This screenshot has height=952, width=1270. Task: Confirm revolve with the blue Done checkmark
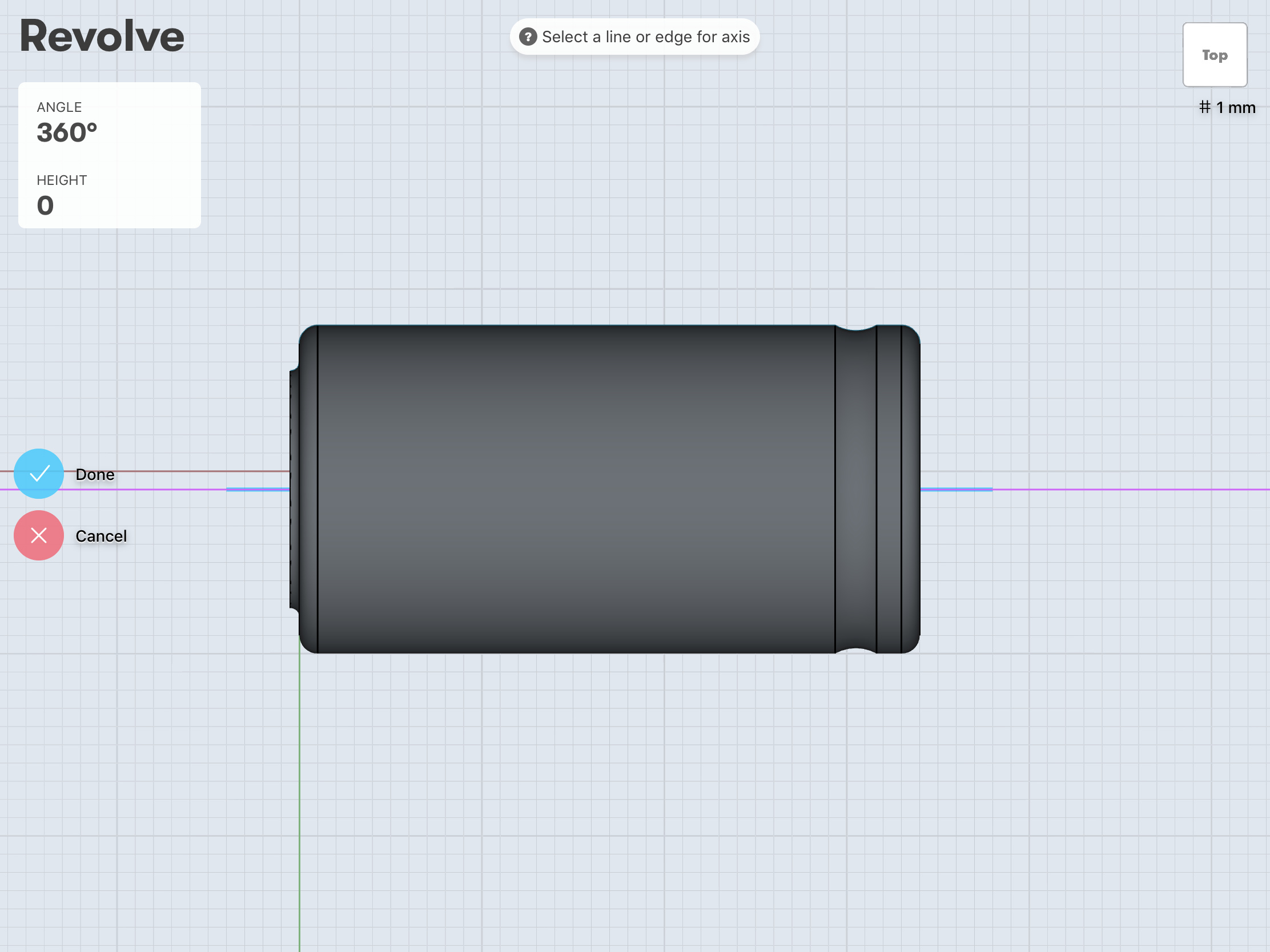click(x=38, y=473)
